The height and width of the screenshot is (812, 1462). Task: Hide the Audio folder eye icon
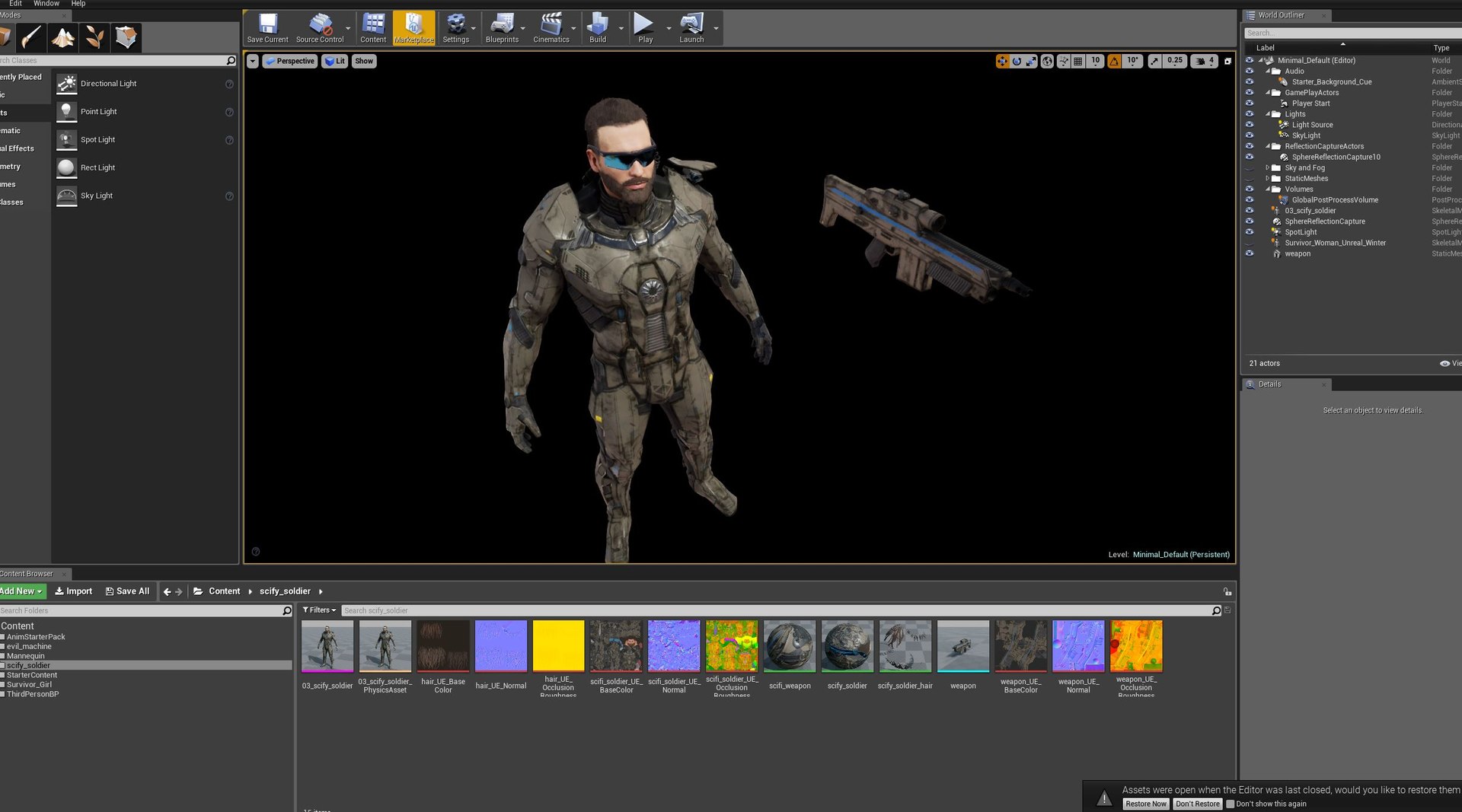tap(1249, 71)
